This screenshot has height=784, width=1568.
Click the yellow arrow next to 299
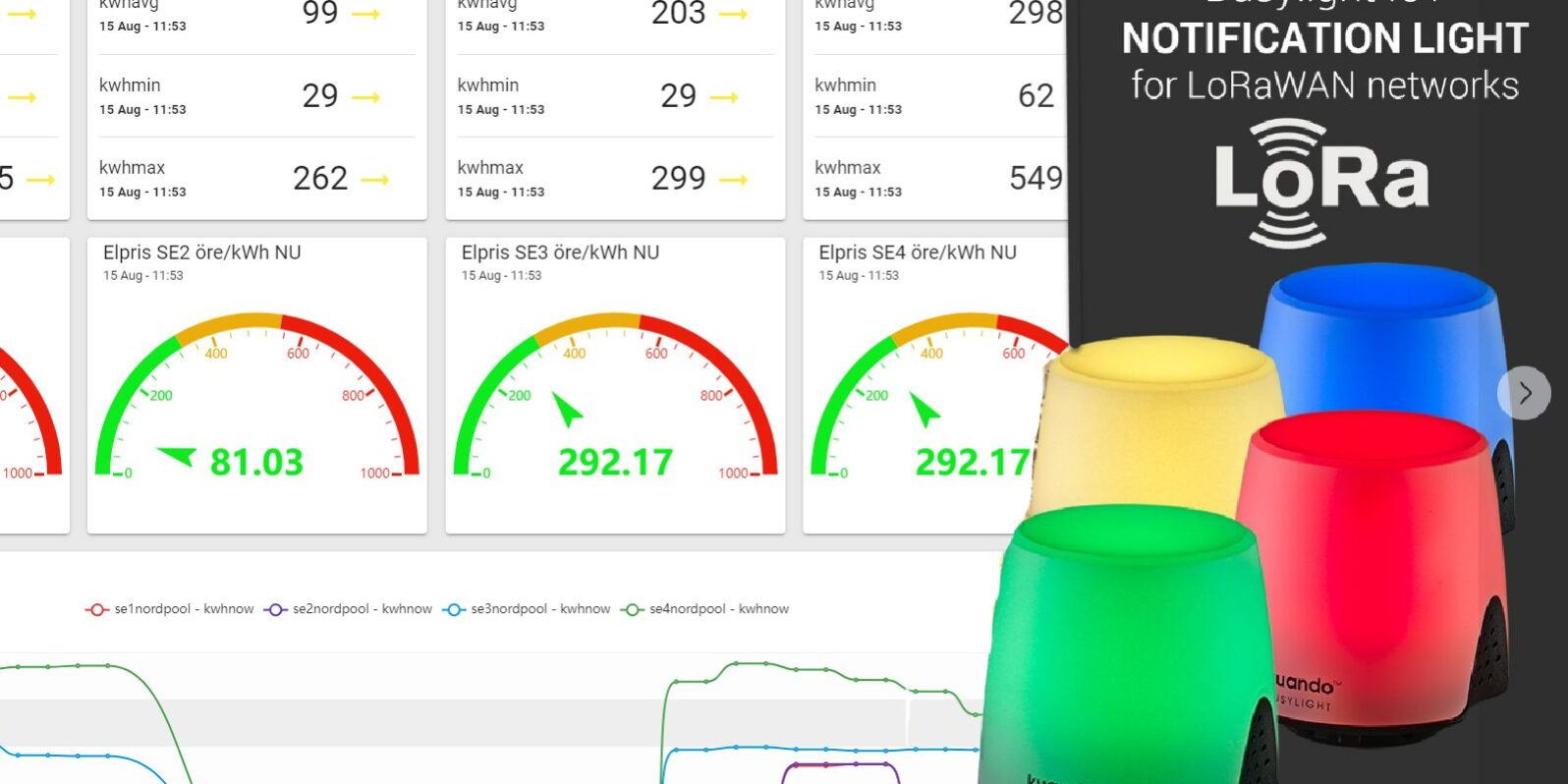coord(733,180)
